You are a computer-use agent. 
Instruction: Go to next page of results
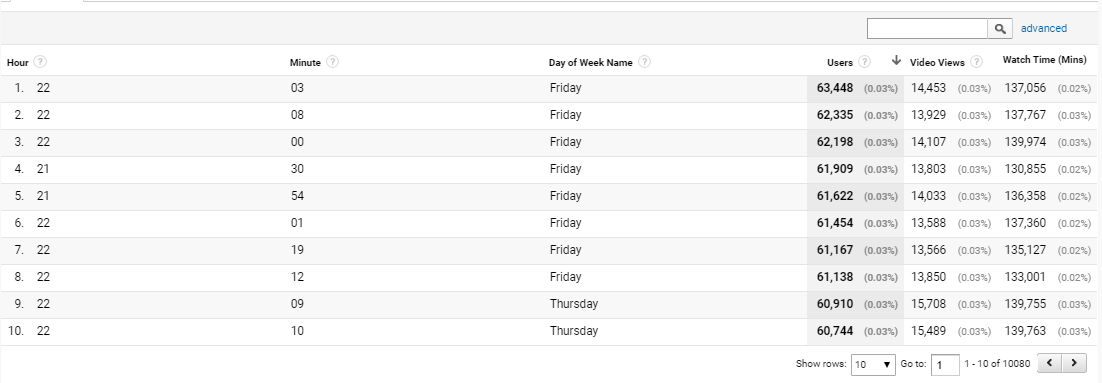(1074, 363)
